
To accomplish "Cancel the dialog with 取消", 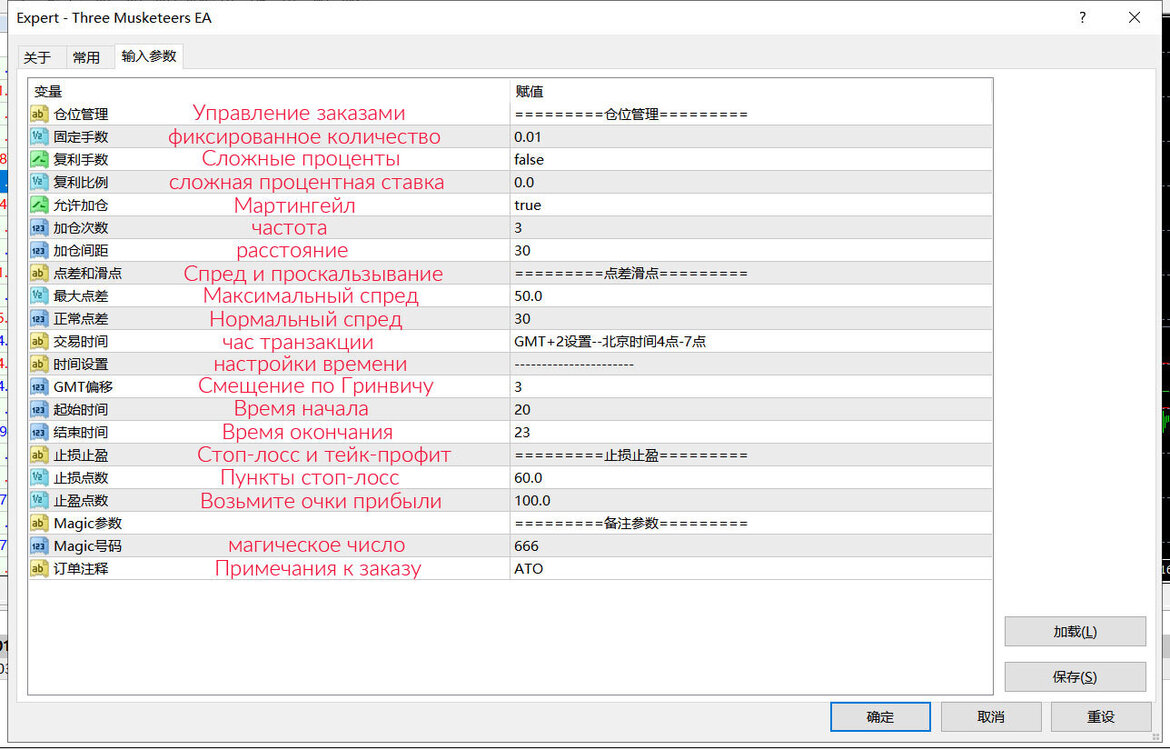I will coord(991,717).
